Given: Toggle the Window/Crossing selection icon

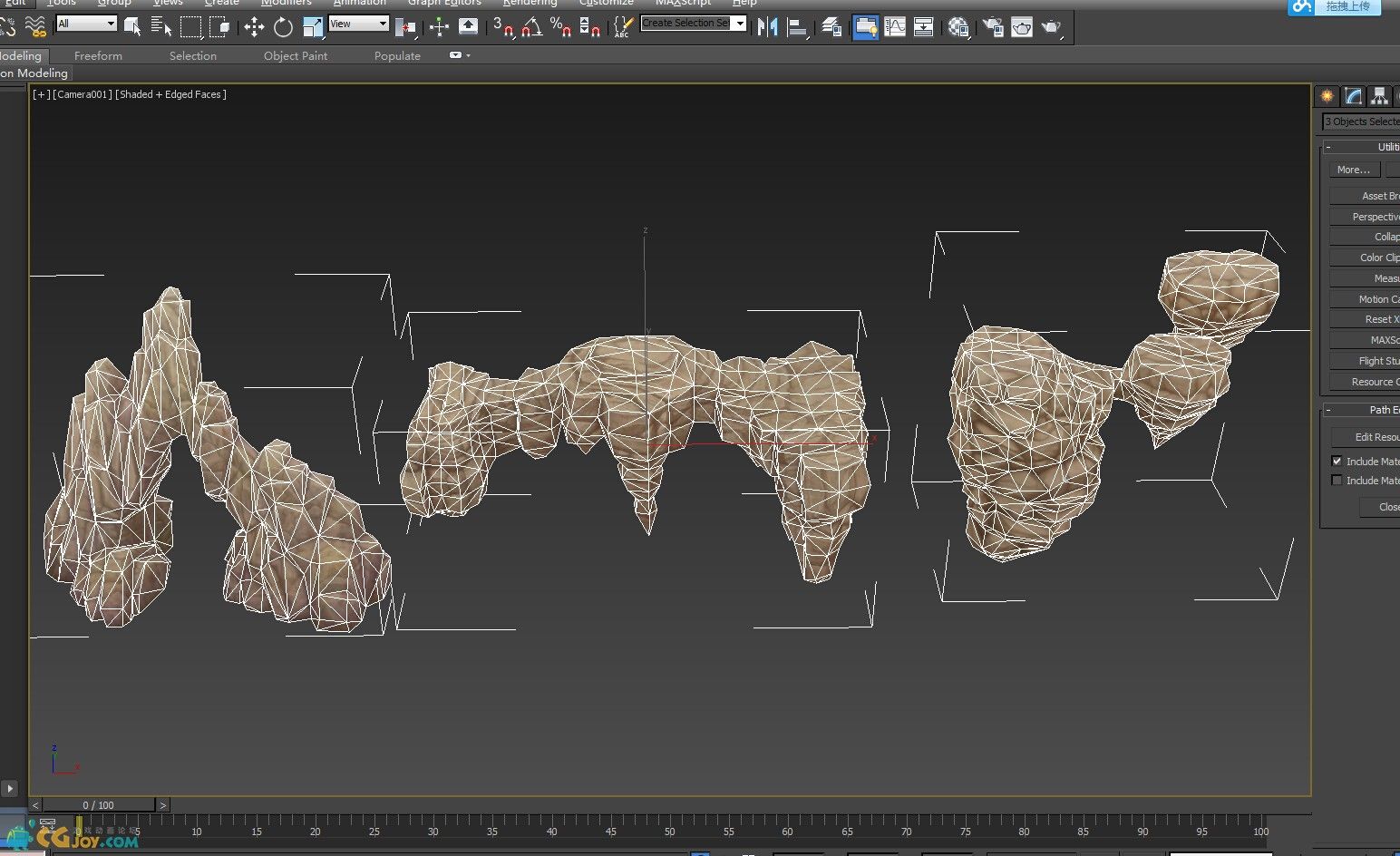Looking at the screenshot, I should click(220, 26).
